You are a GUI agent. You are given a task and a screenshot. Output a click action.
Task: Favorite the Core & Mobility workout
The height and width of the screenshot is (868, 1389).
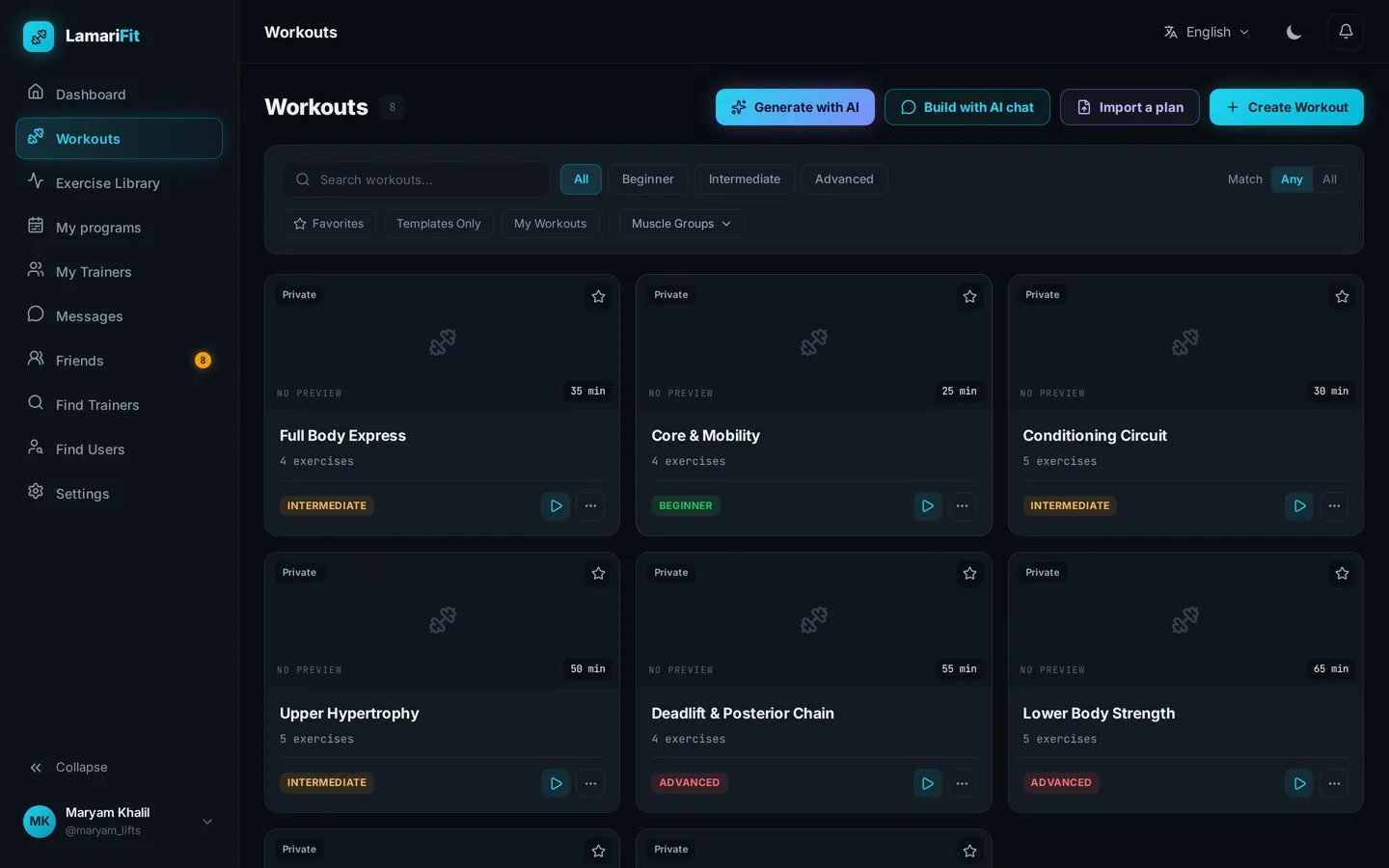click(969, 296)
